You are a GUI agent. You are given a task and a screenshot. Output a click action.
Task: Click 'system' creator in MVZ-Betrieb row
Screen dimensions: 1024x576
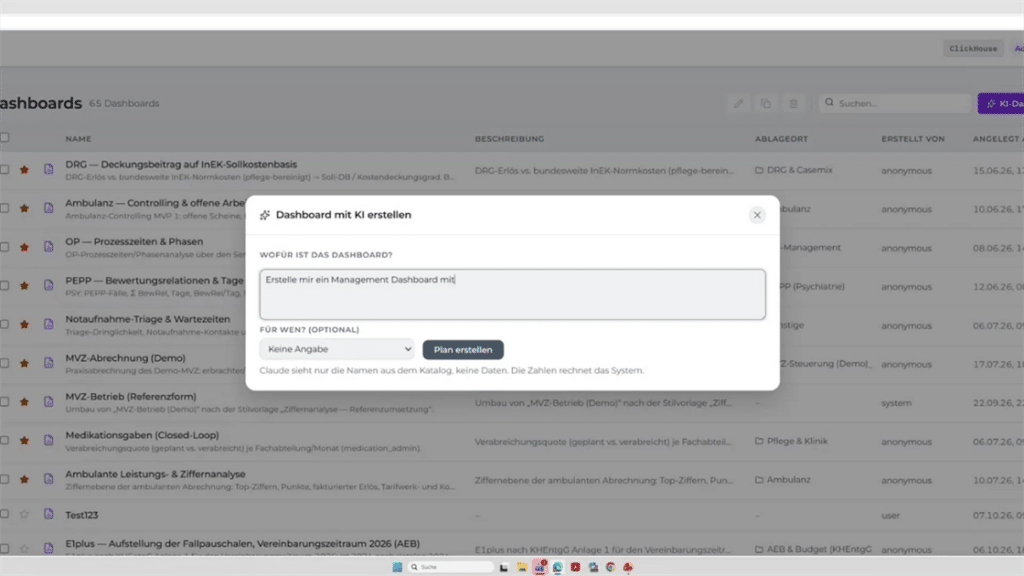(x=896, y=403)
